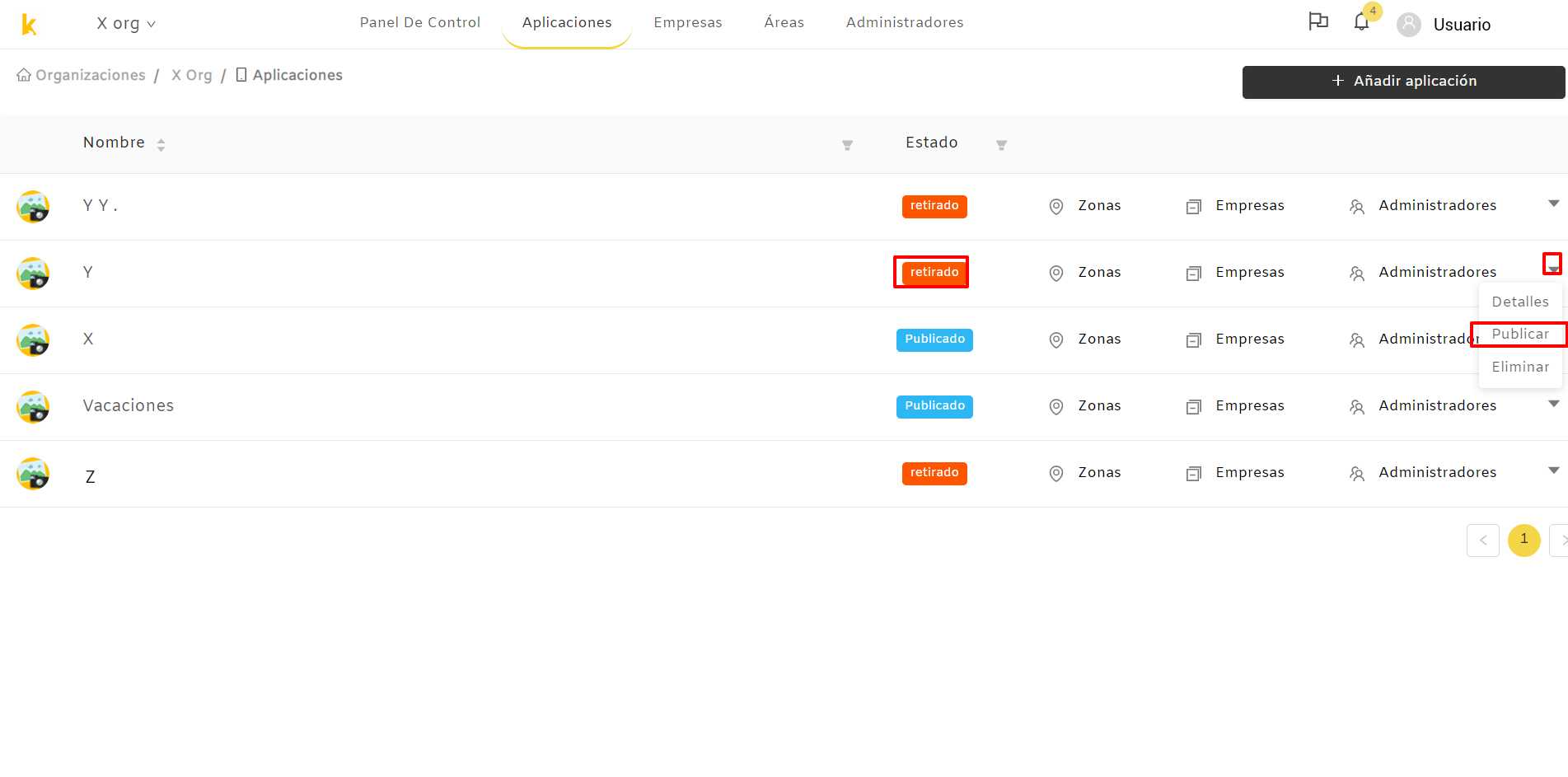
Task: Expand actions arrow for Z row
Action: click(x=1553, y=470)
